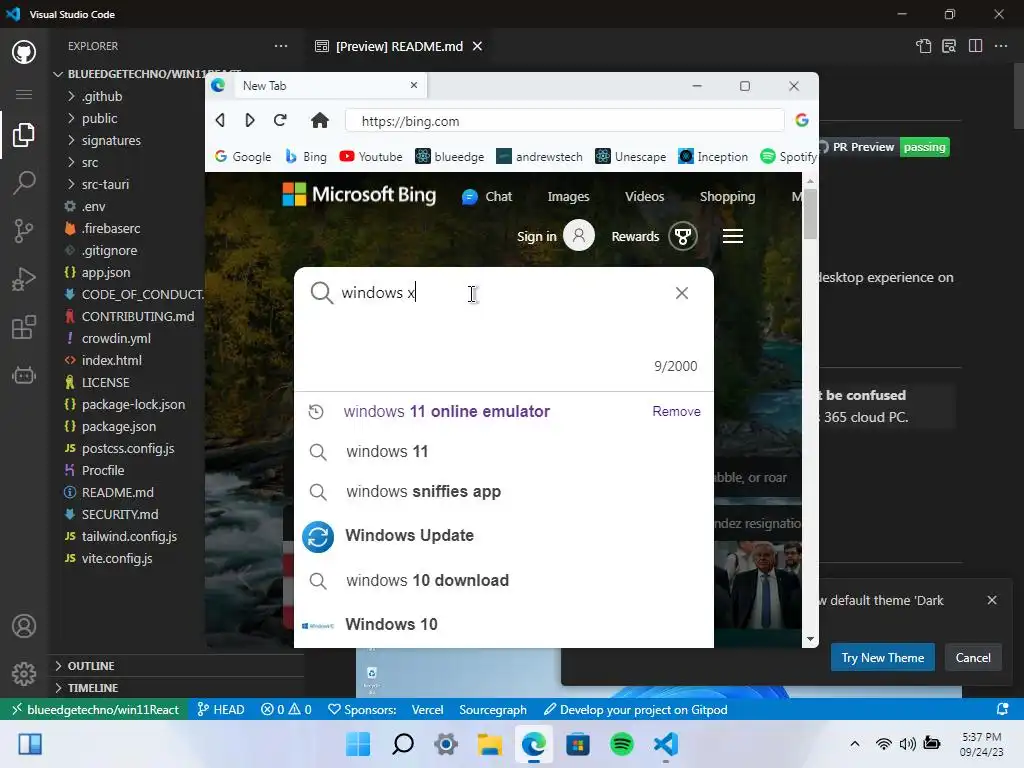
Task: Open Microsoft Store from the taskbar
Action: pos(578,744)
